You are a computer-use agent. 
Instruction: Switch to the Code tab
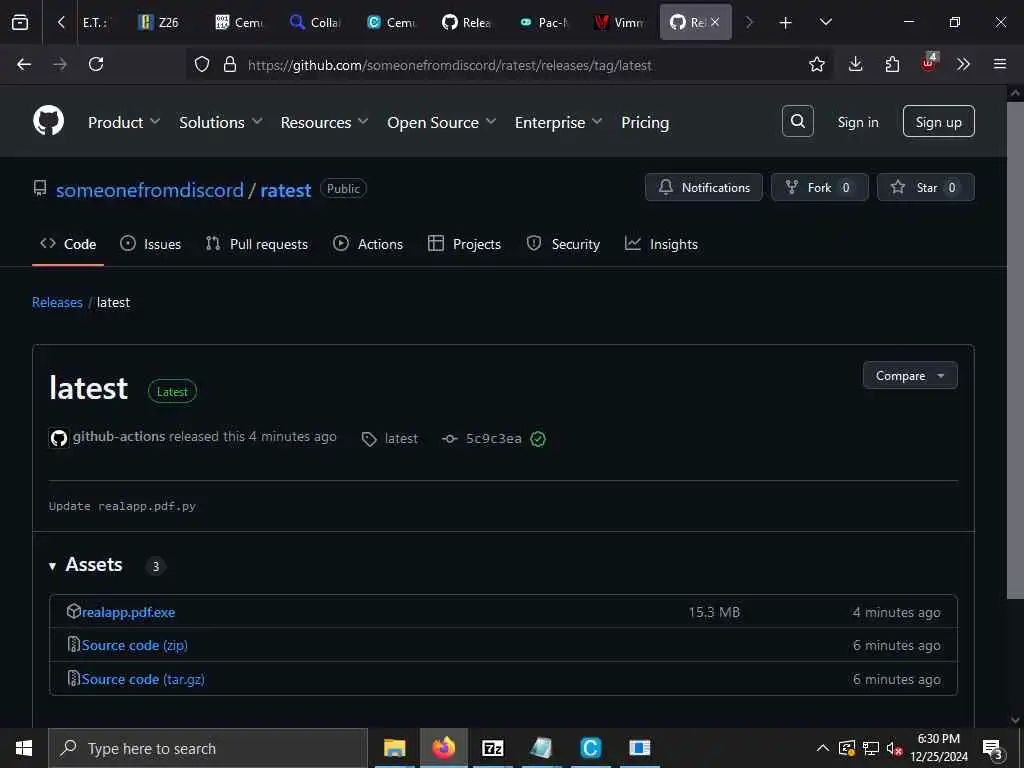point(68,244)
